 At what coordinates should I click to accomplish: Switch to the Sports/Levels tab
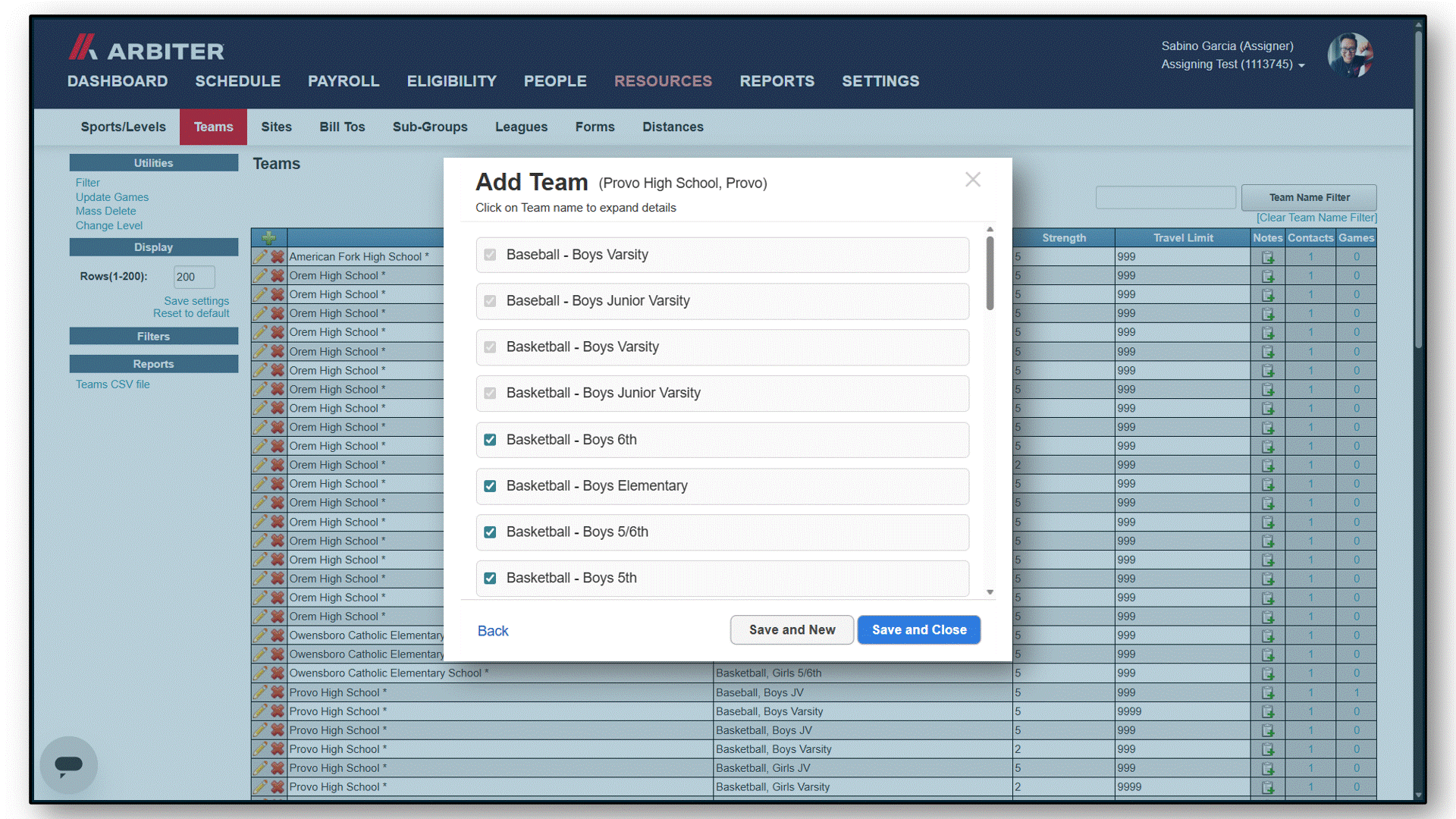click(124, 127)
